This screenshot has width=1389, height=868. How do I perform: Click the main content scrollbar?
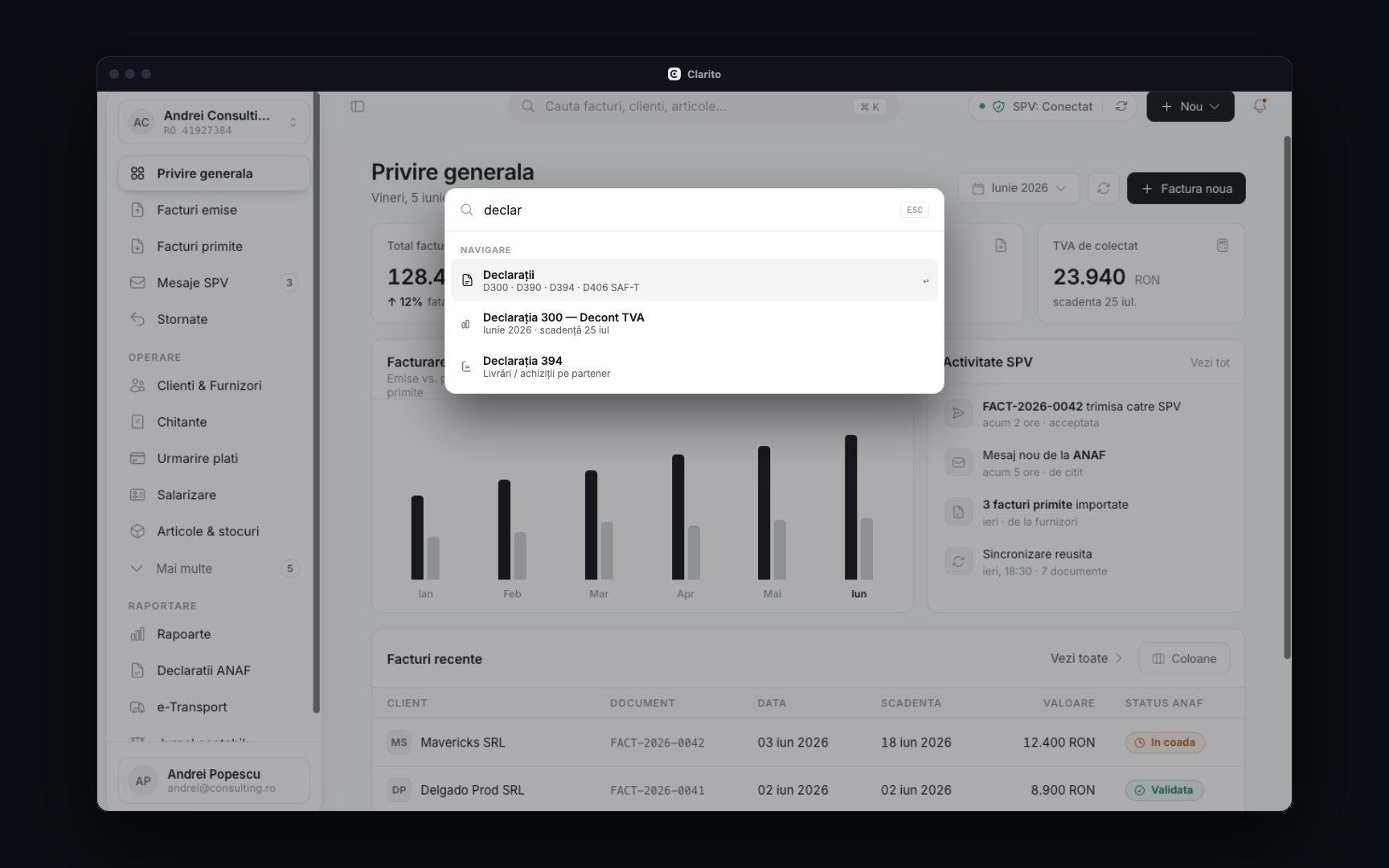1286,398
